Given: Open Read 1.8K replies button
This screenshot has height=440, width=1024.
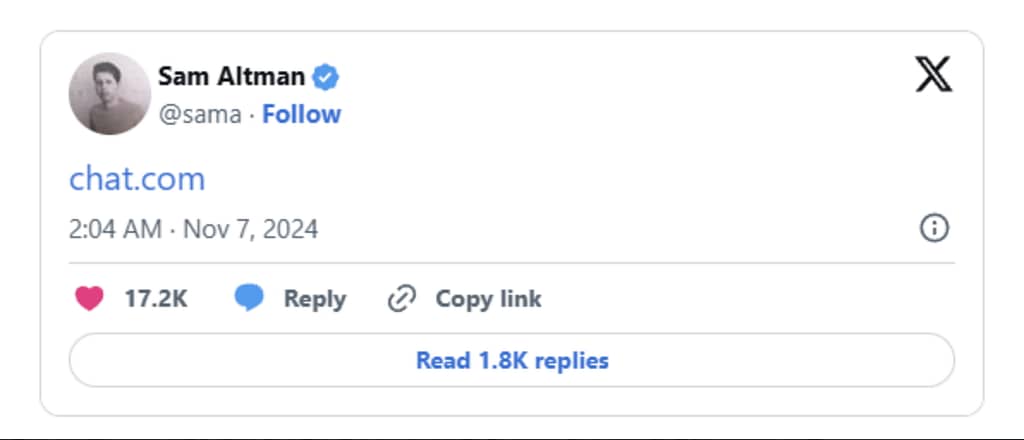Looking at the screenshot, I should (x=512, y=360).
